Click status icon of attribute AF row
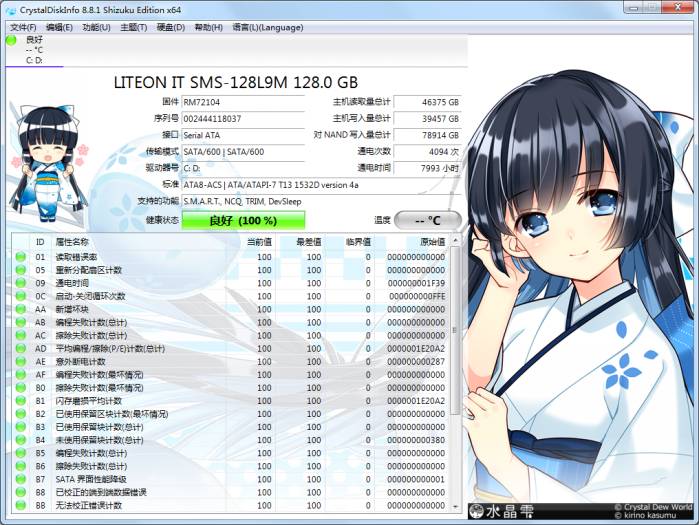This screenshot has width=699, height=525. point(21,374)
